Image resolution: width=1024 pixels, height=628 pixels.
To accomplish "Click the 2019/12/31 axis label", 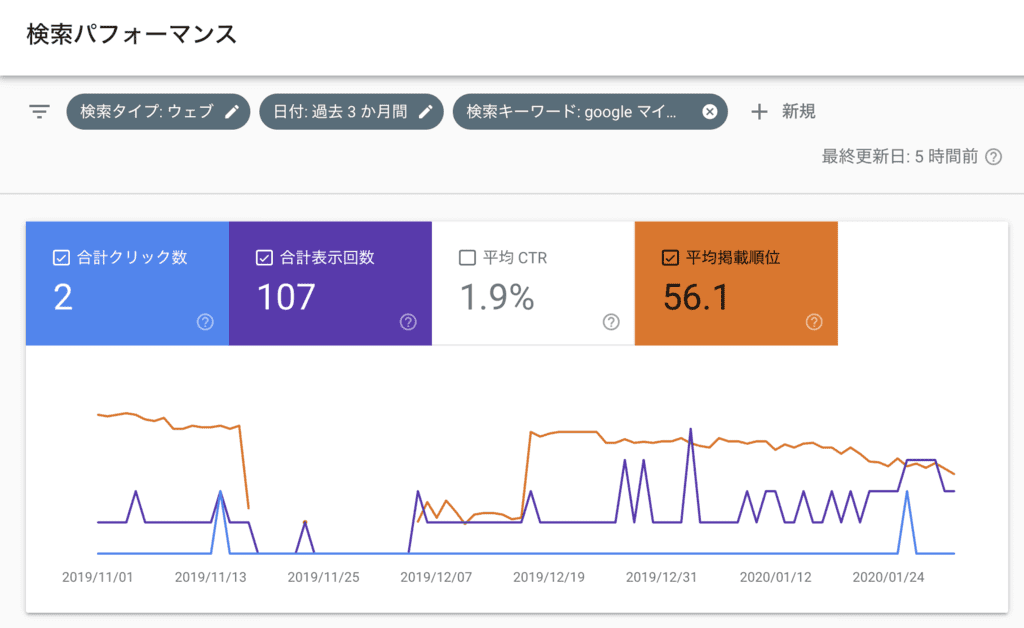I will tap(660, 577).
